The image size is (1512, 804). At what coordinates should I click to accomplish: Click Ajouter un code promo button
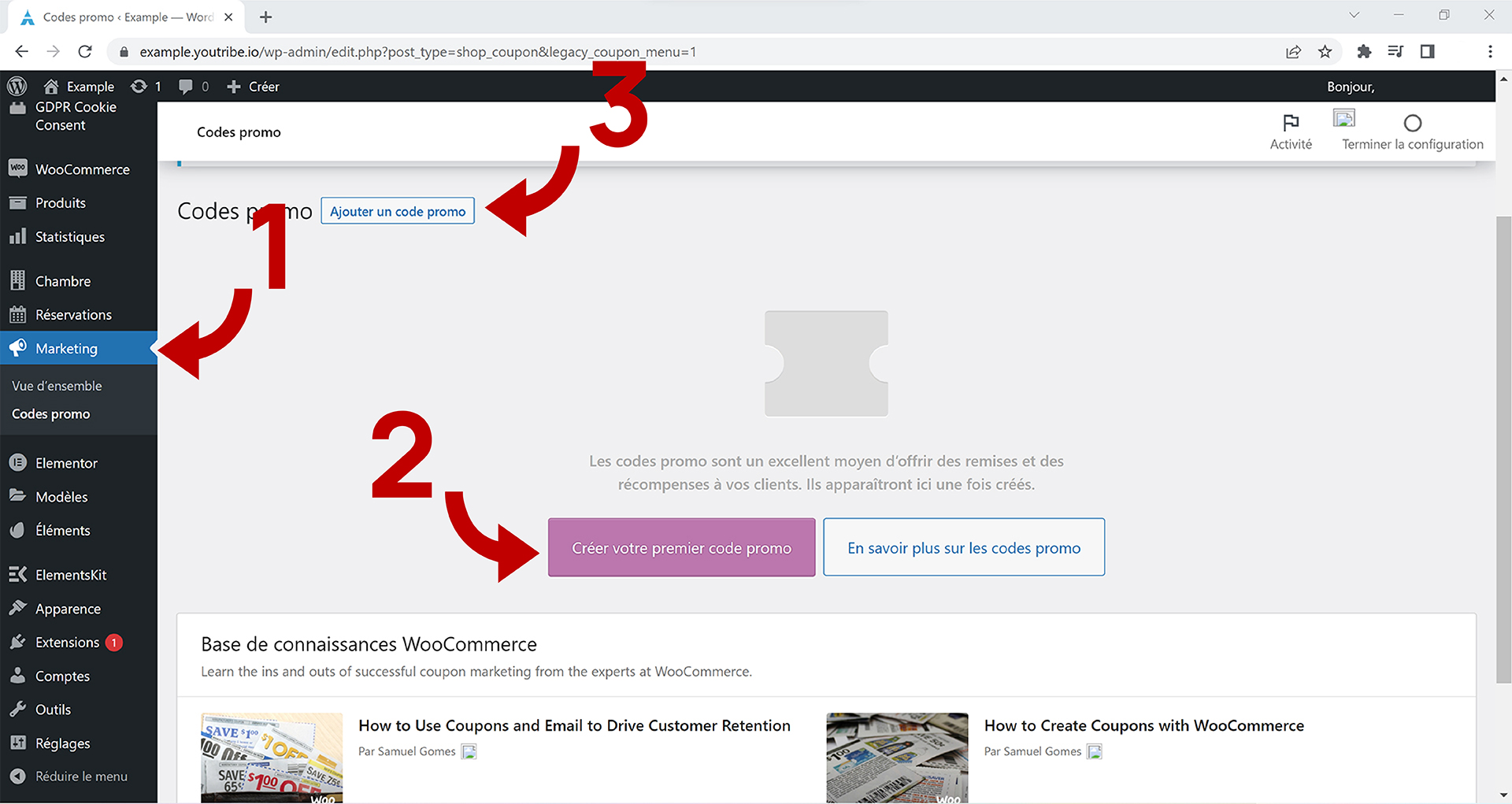[x=398, y=211]
